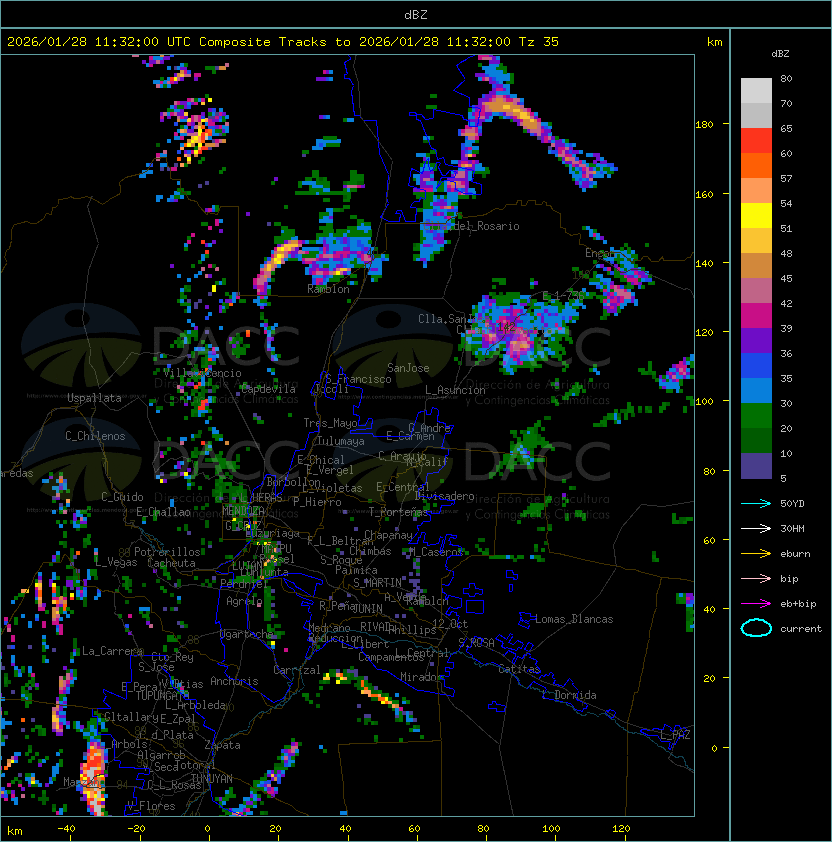The image size is (832, 842).
Task: Click the slate violet 5–10 dBZ swatch
Action: [x=756, y=466]
